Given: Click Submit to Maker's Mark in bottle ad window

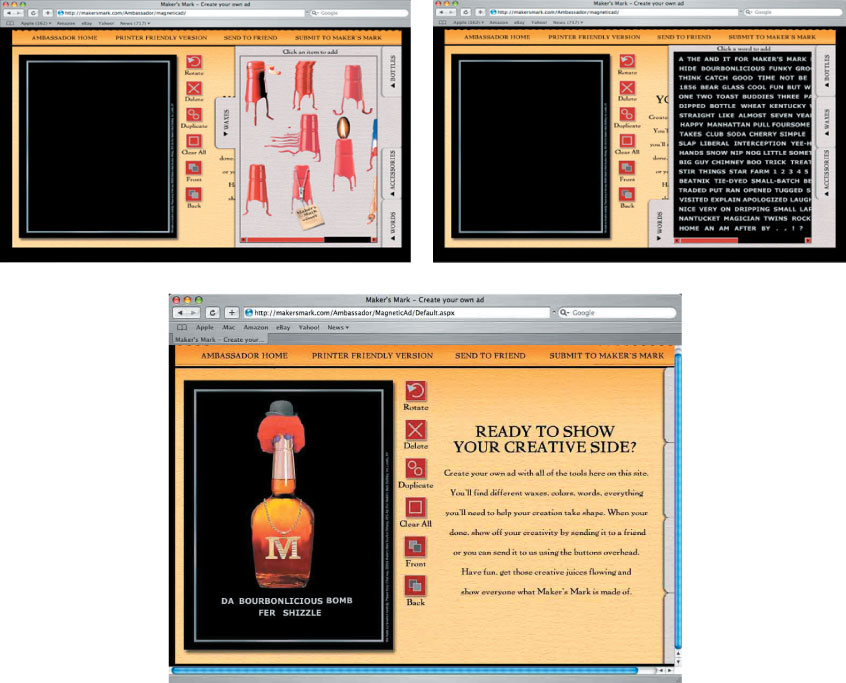Looking at the screenshot, I should pyautogui.click(x=606, y=356).
